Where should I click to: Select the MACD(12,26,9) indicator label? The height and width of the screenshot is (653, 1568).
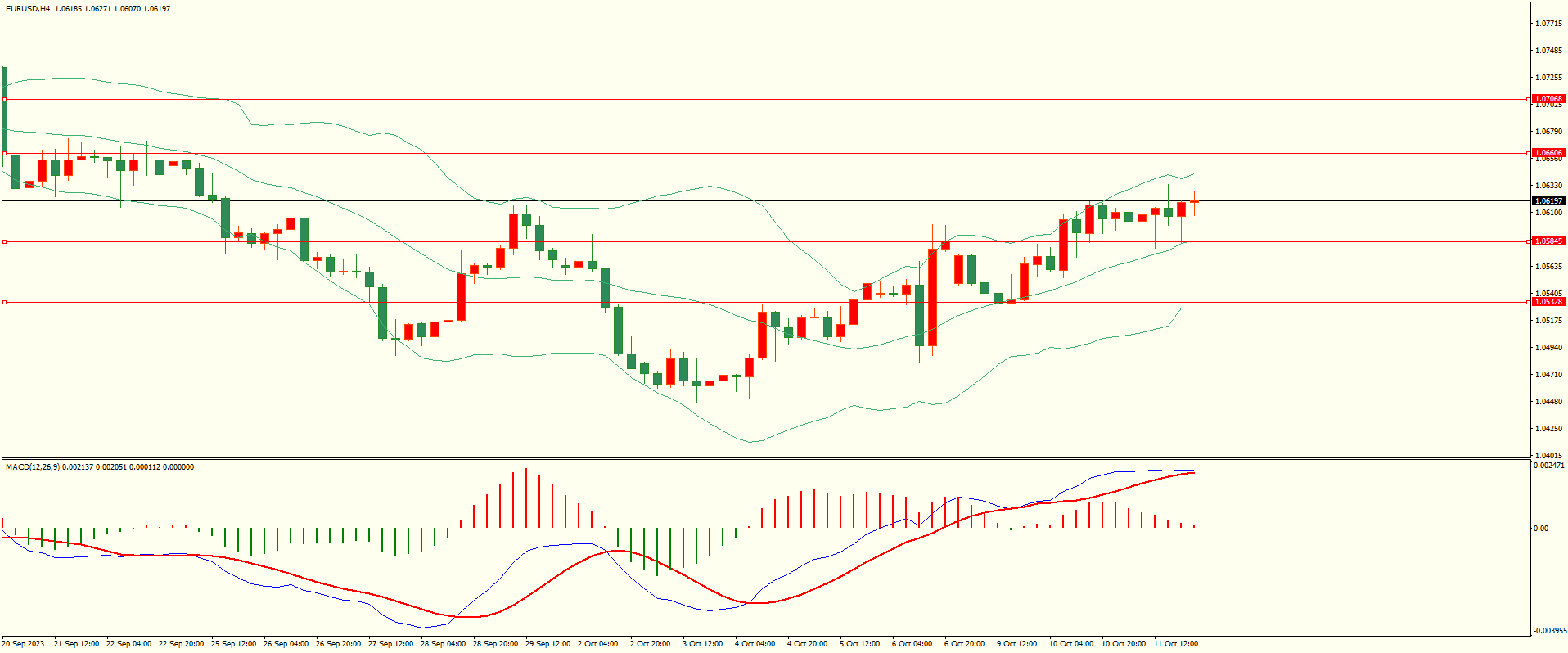pyautogui.click(x=33, y=467)
